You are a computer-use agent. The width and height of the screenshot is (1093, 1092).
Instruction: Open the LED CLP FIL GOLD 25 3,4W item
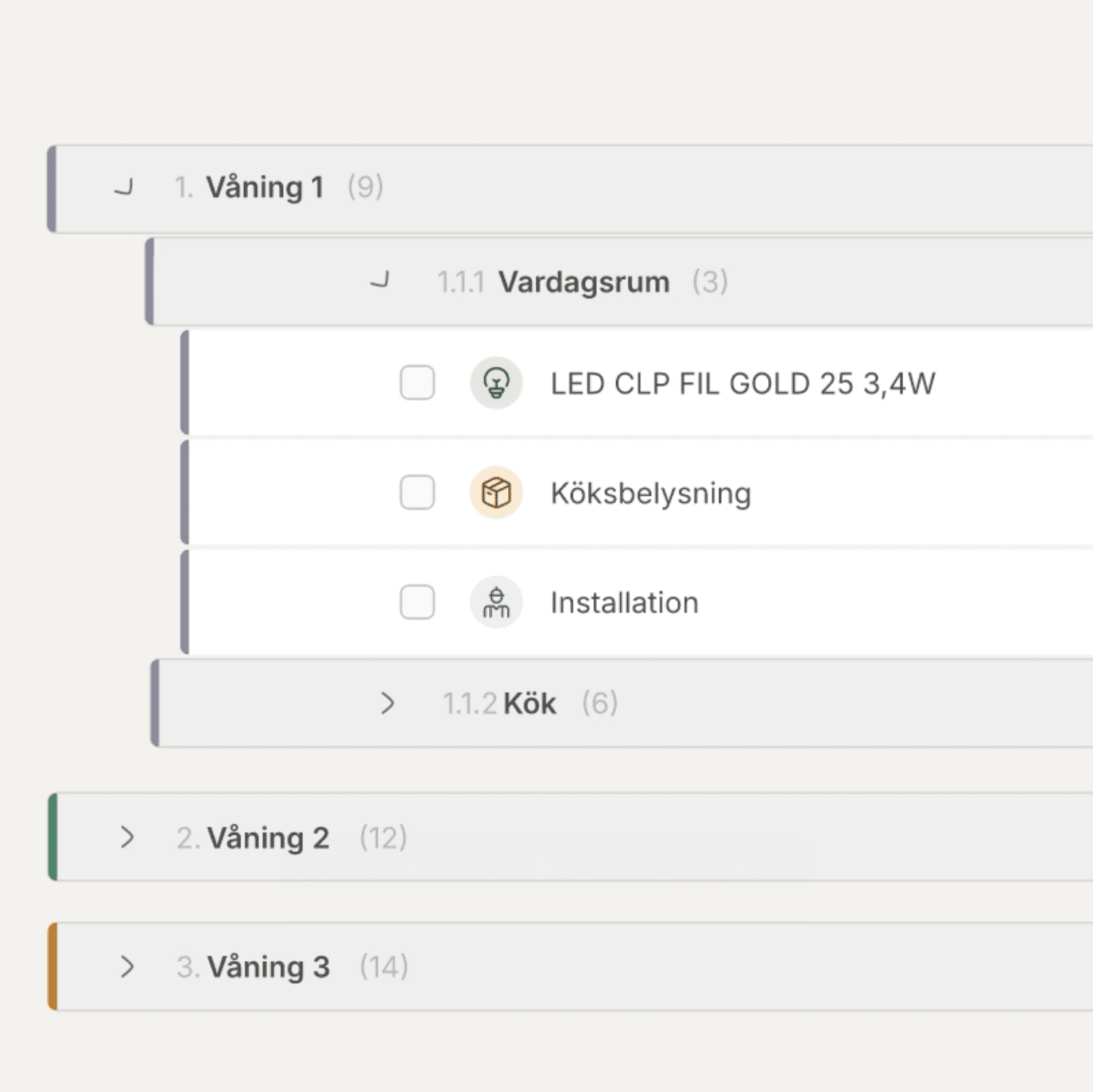(x=743, y=383)
